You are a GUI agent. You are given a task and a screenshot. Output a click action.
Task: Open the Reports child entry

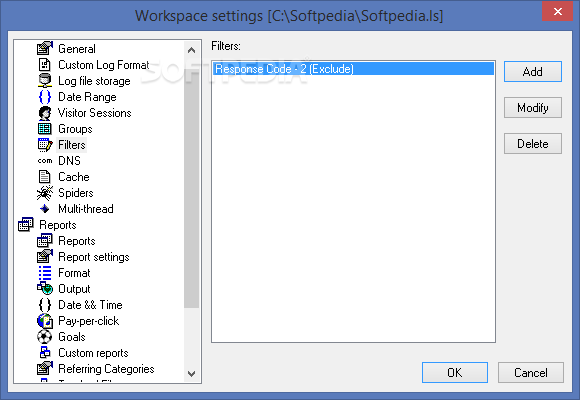pos(77,241)
